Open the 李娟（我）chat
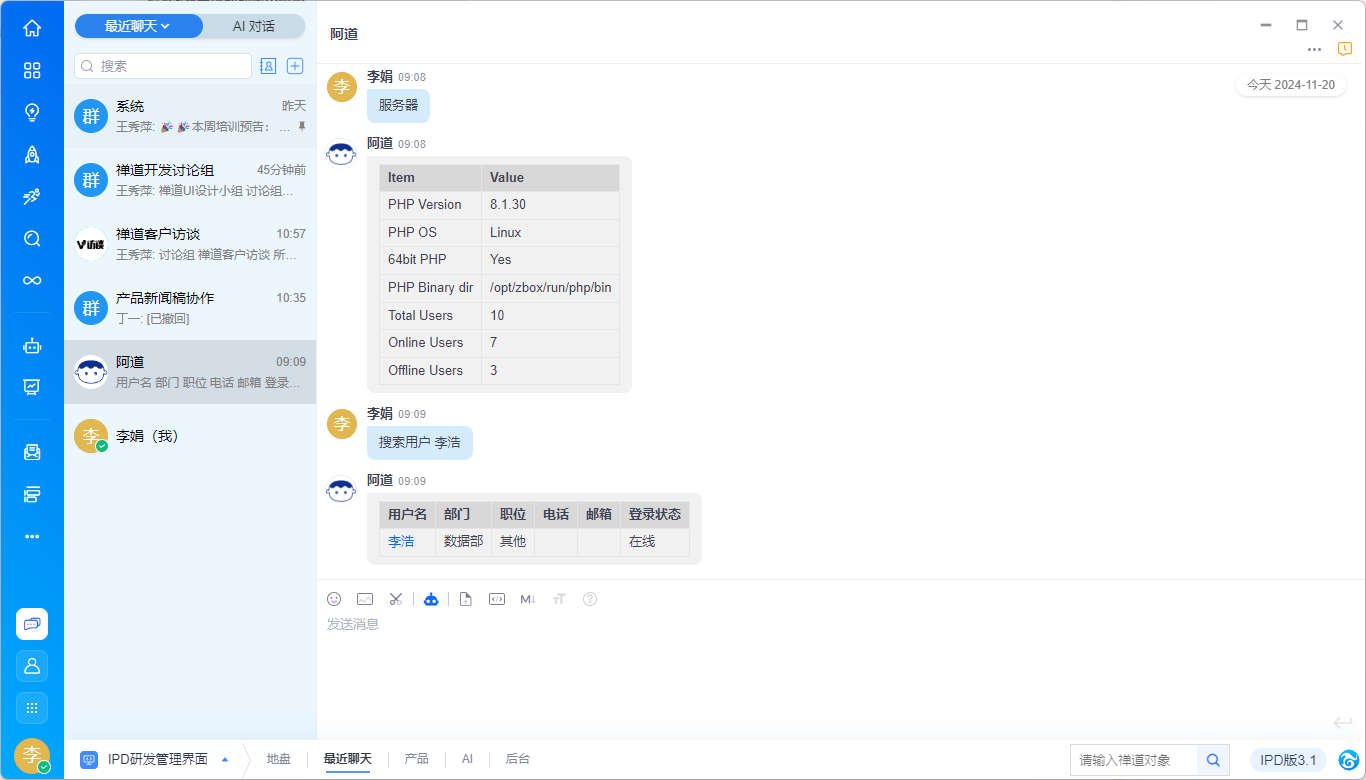Image resolution: width=1366 pixels, height=780 pixels. coord(190,436)
